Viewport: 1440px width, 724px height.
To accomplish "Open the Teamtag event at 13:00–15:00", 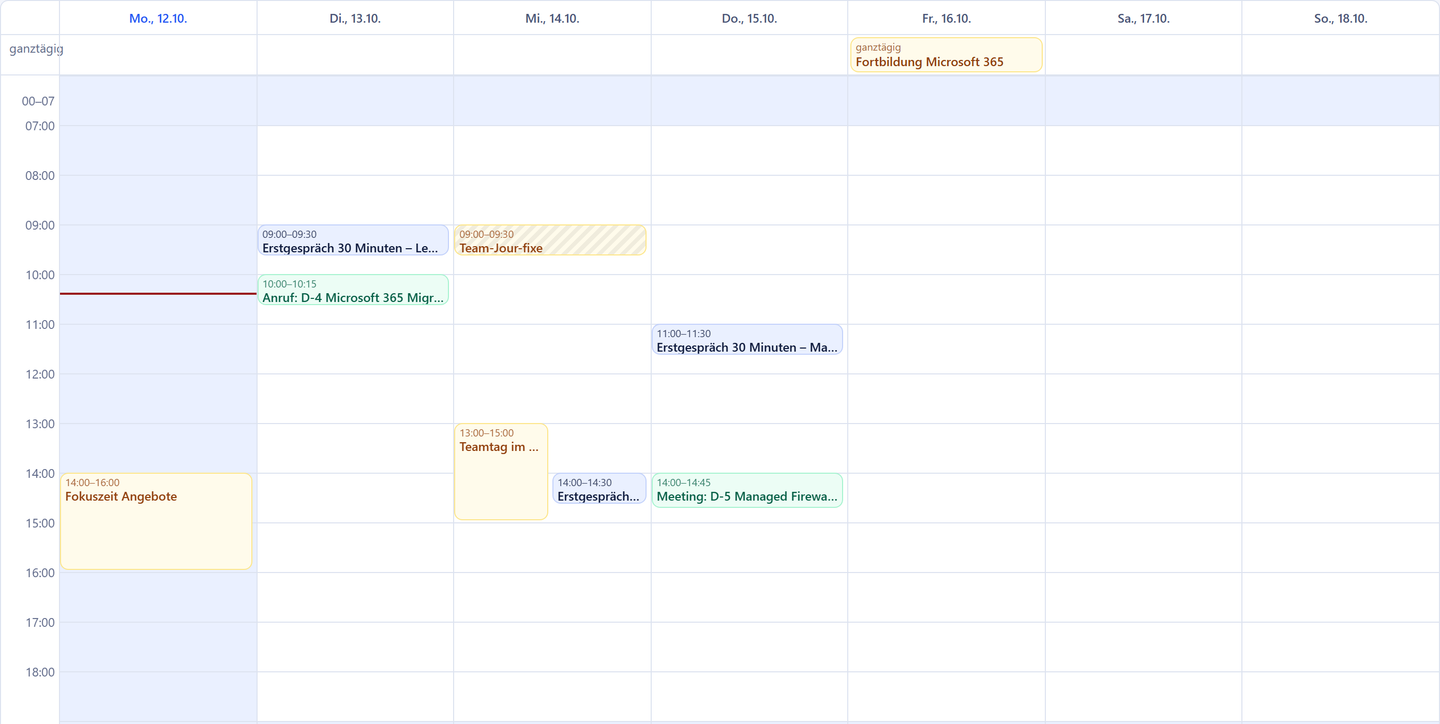I will coord(501,472).
